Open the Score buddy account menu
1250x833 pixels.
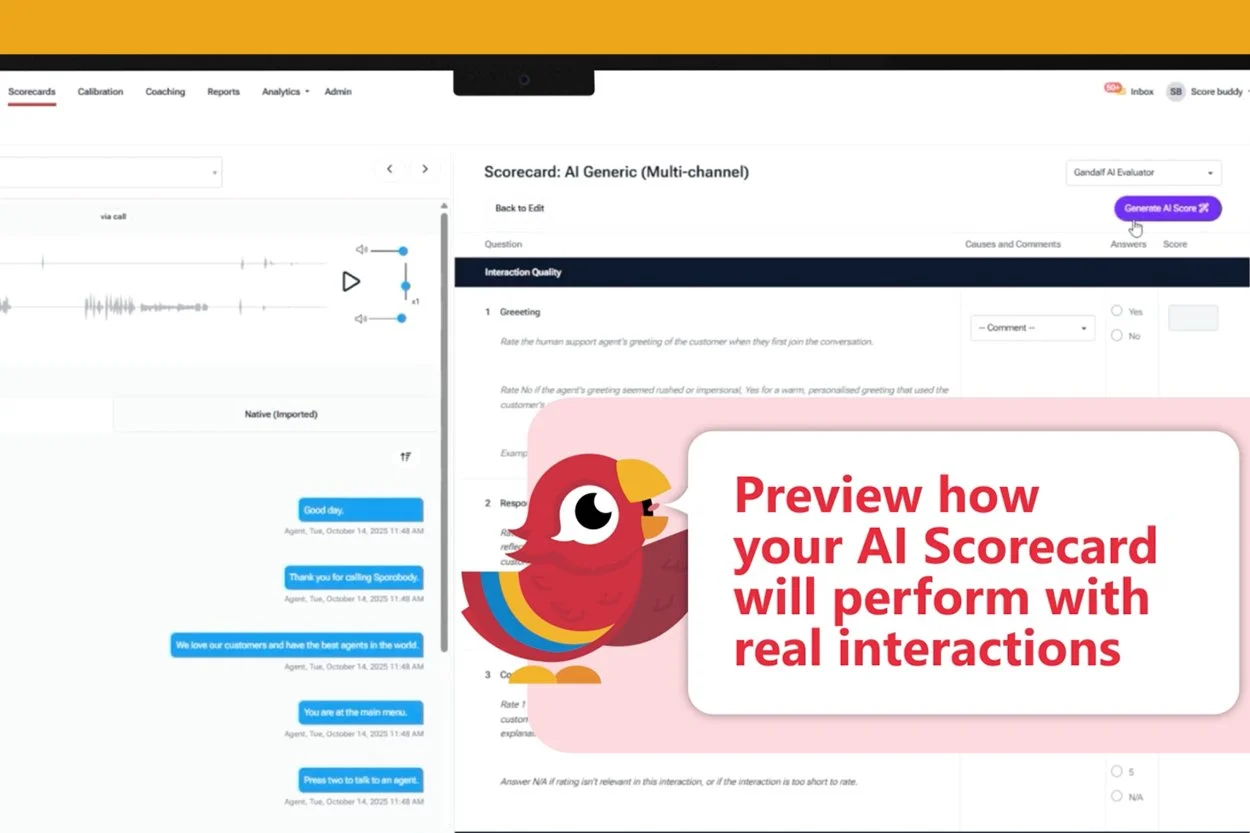coord(1220,91)
